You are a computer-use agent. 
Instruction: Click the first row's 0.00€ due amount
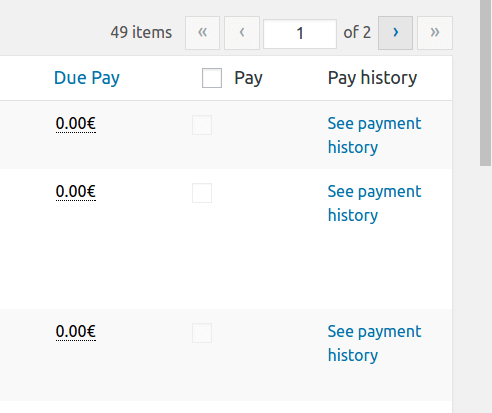point(76,124)
